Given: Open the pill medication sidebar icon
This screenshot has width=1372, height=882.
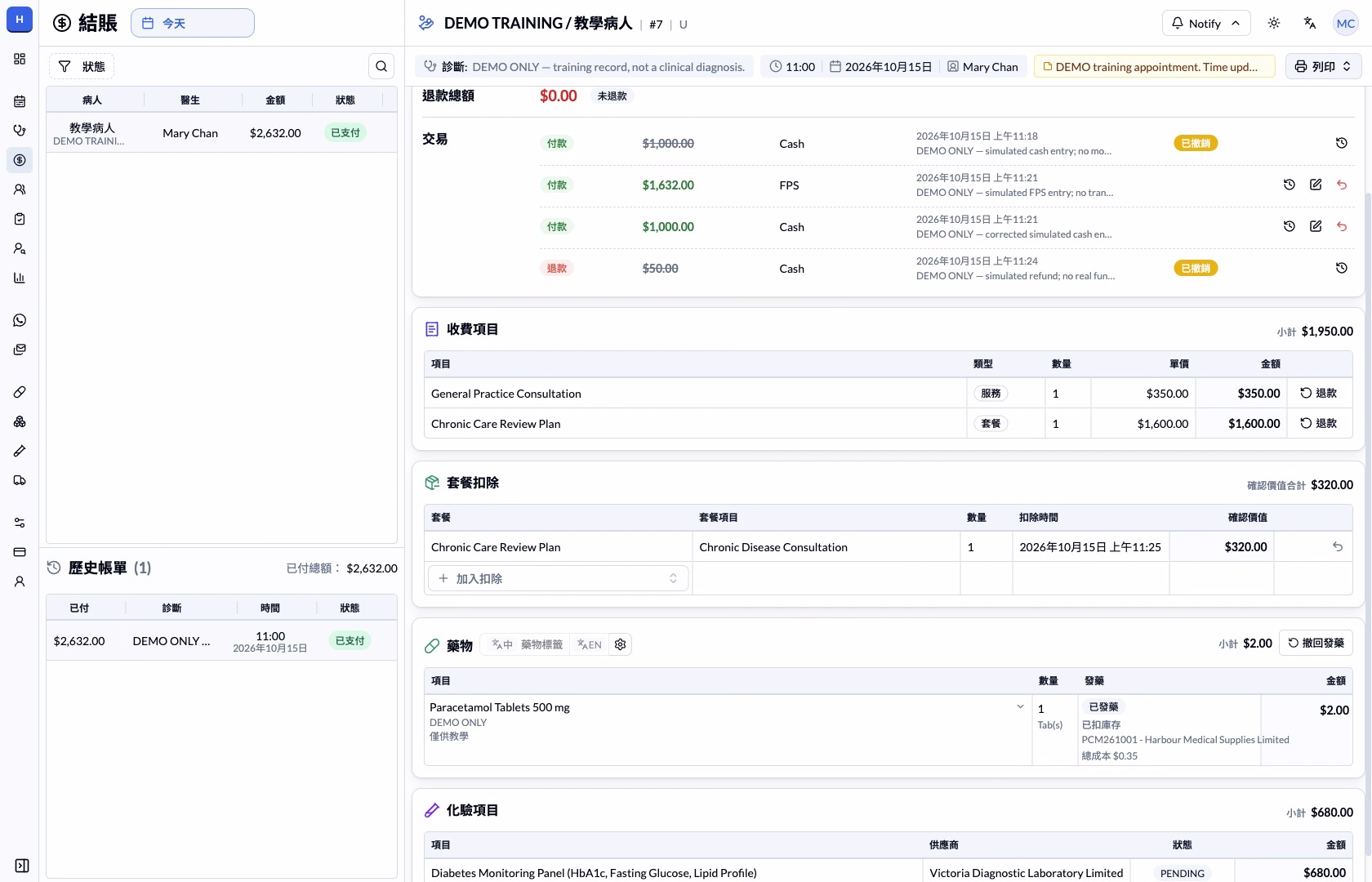Looking at the screenshot, I should (x=20, y=392).
